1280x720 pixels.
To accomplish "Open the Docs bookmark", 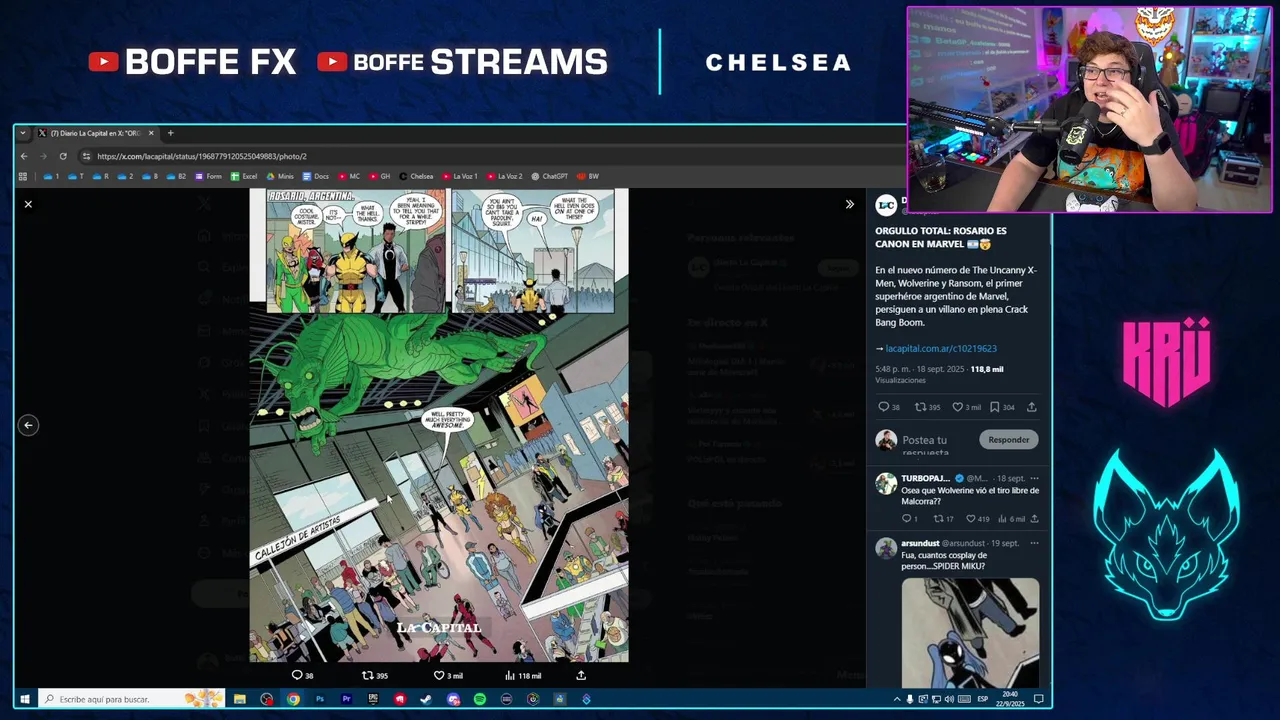I will (316, 176).
